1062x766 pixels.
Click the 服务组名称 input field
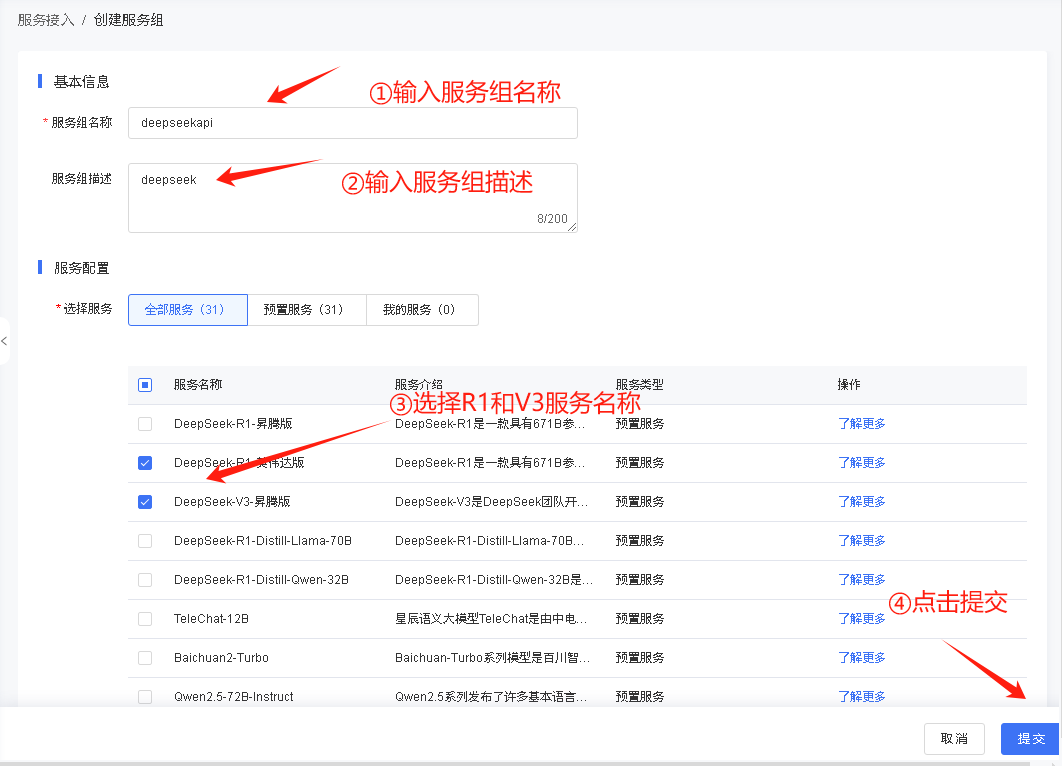click(353, 123)
